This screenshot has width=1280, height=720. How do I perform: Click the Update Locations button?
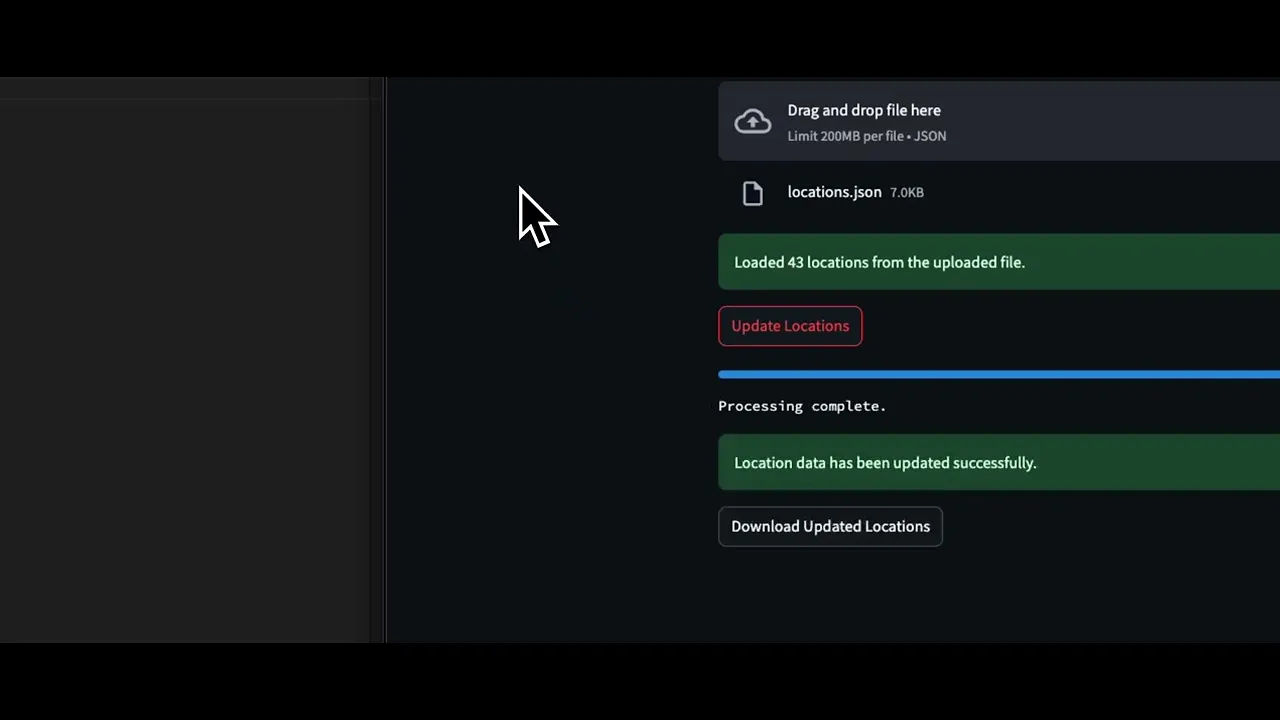pos(790,326)
